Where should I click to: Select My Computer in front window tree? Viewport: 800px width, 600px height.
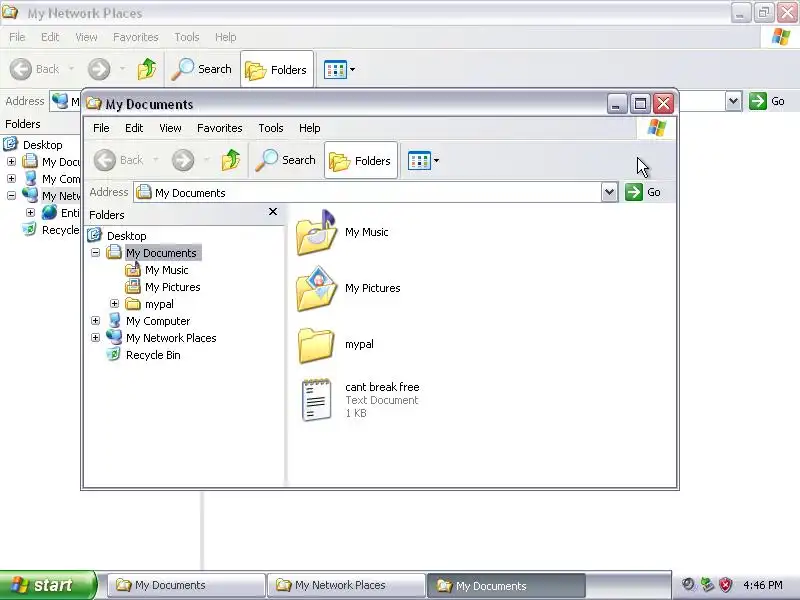point(158,321)
